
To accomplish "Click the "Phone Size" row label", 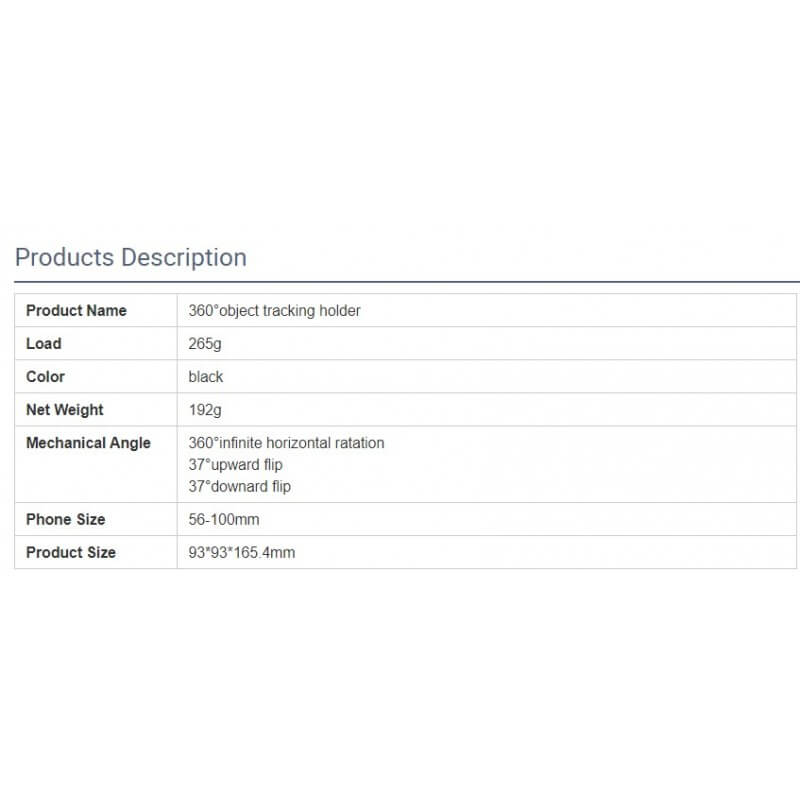I will (x=65, y=519).
